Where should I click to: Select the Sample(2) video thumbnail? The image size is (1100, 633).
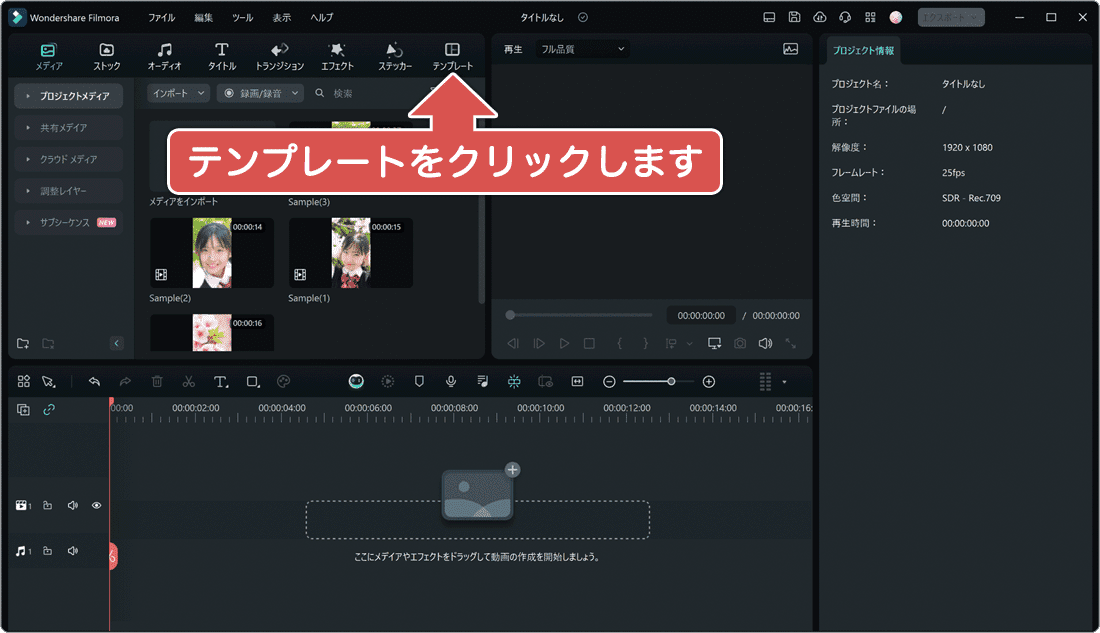(x=211, y=252)
